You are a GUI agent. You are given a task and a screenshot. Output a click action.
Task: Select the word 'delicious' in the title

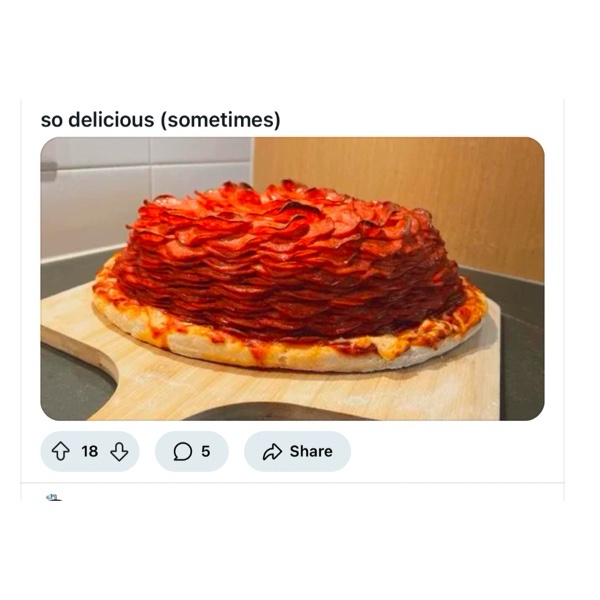(111, 119)
